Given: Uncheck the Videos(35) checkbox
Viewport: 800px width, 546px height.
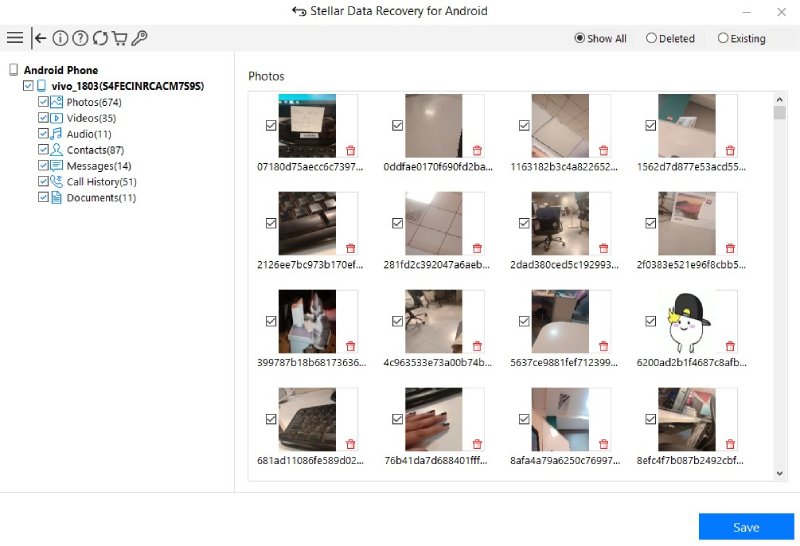Looking at the screenshot, I should coord(43,118).
